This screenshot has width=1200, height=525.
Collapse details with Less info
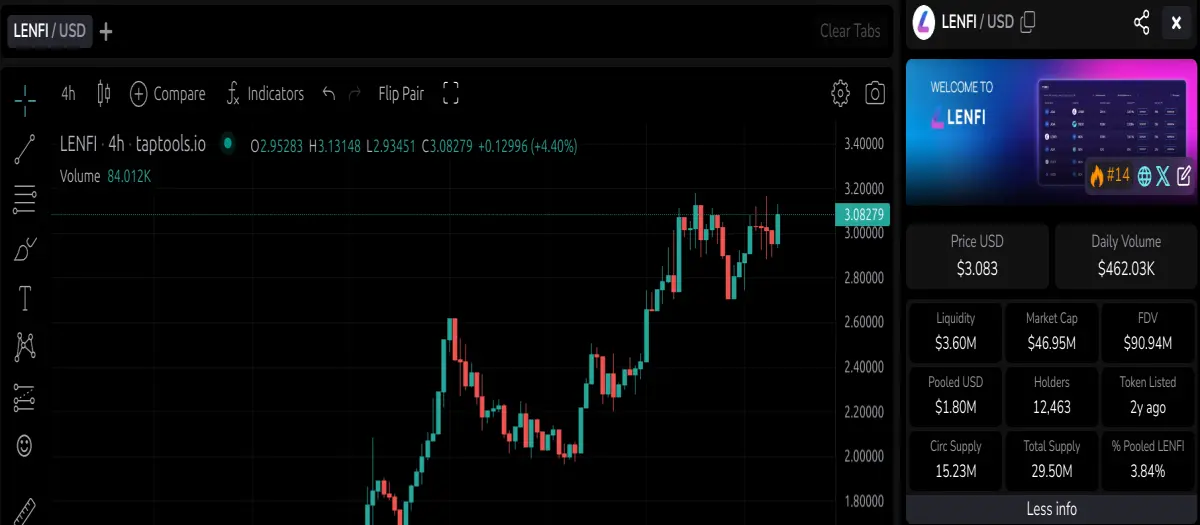point(1051,509)
